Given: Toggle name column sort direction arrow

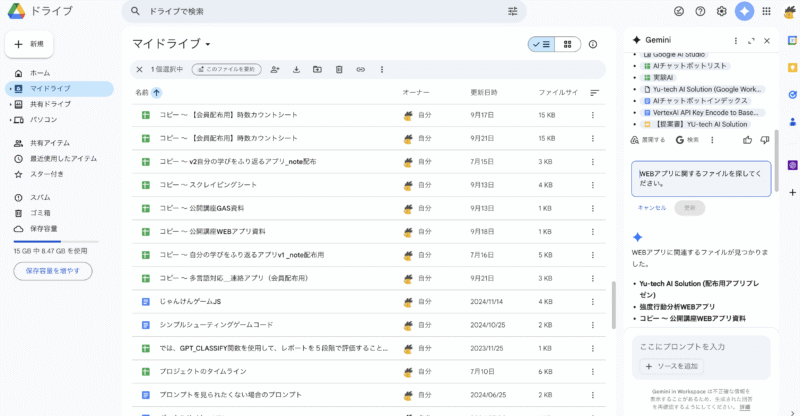Looking at the screenshot, I should point(156,92).
